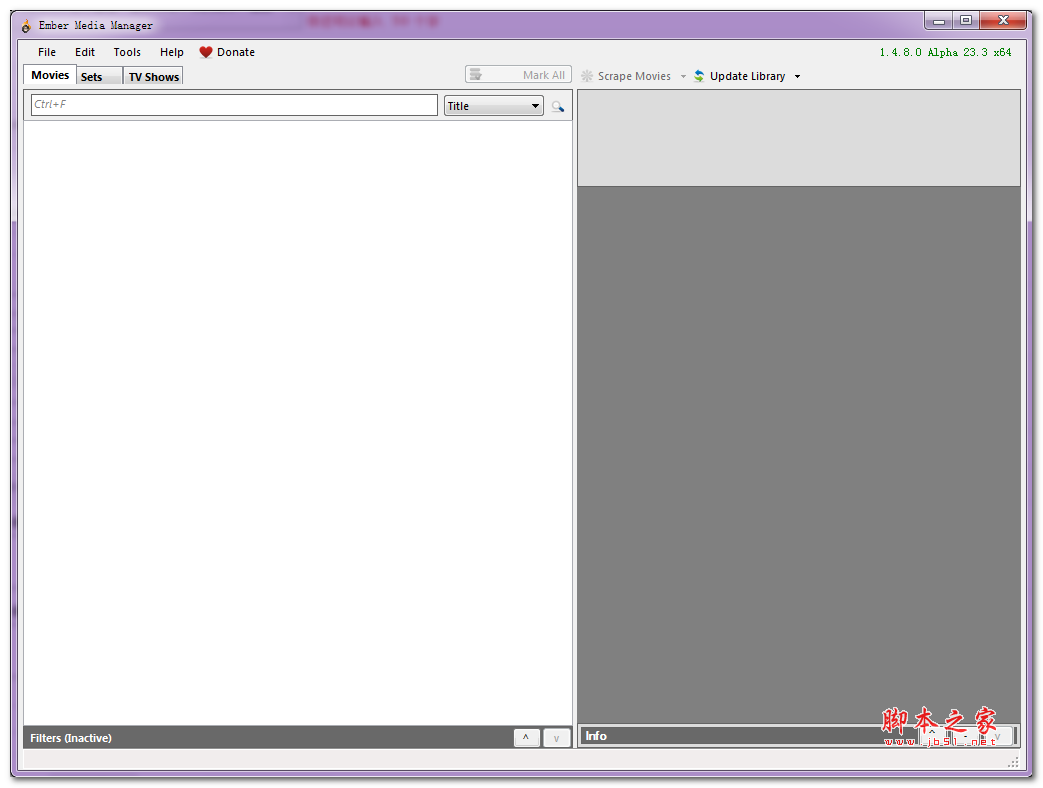1043x788 pixels.
Task: Click the Donate link
Action: tap(236, 52)
